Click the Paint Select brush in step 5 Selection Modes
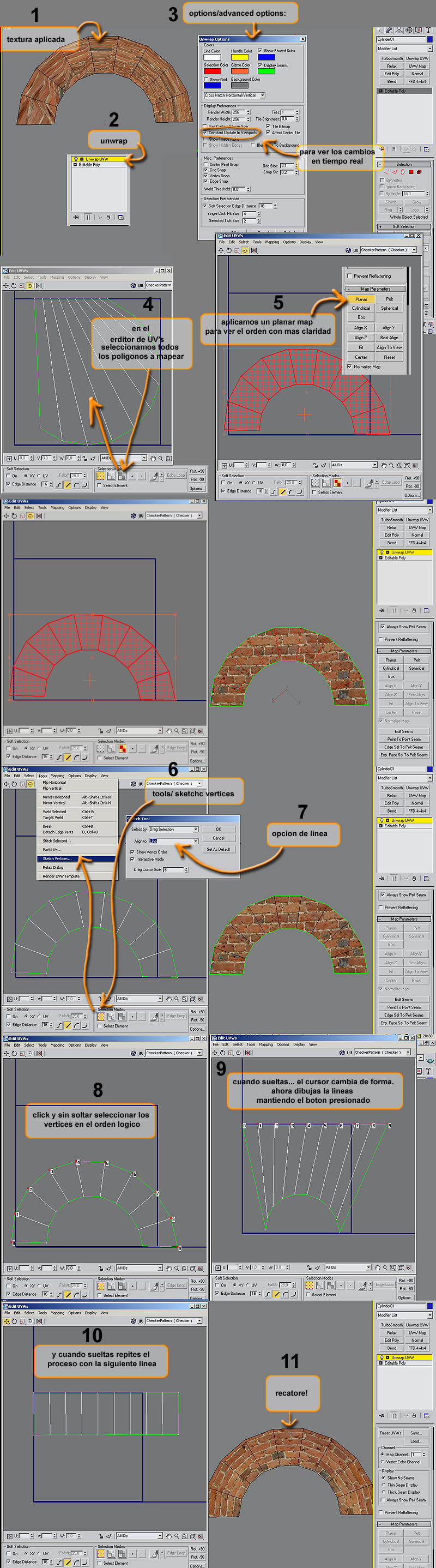 (368, 483)
